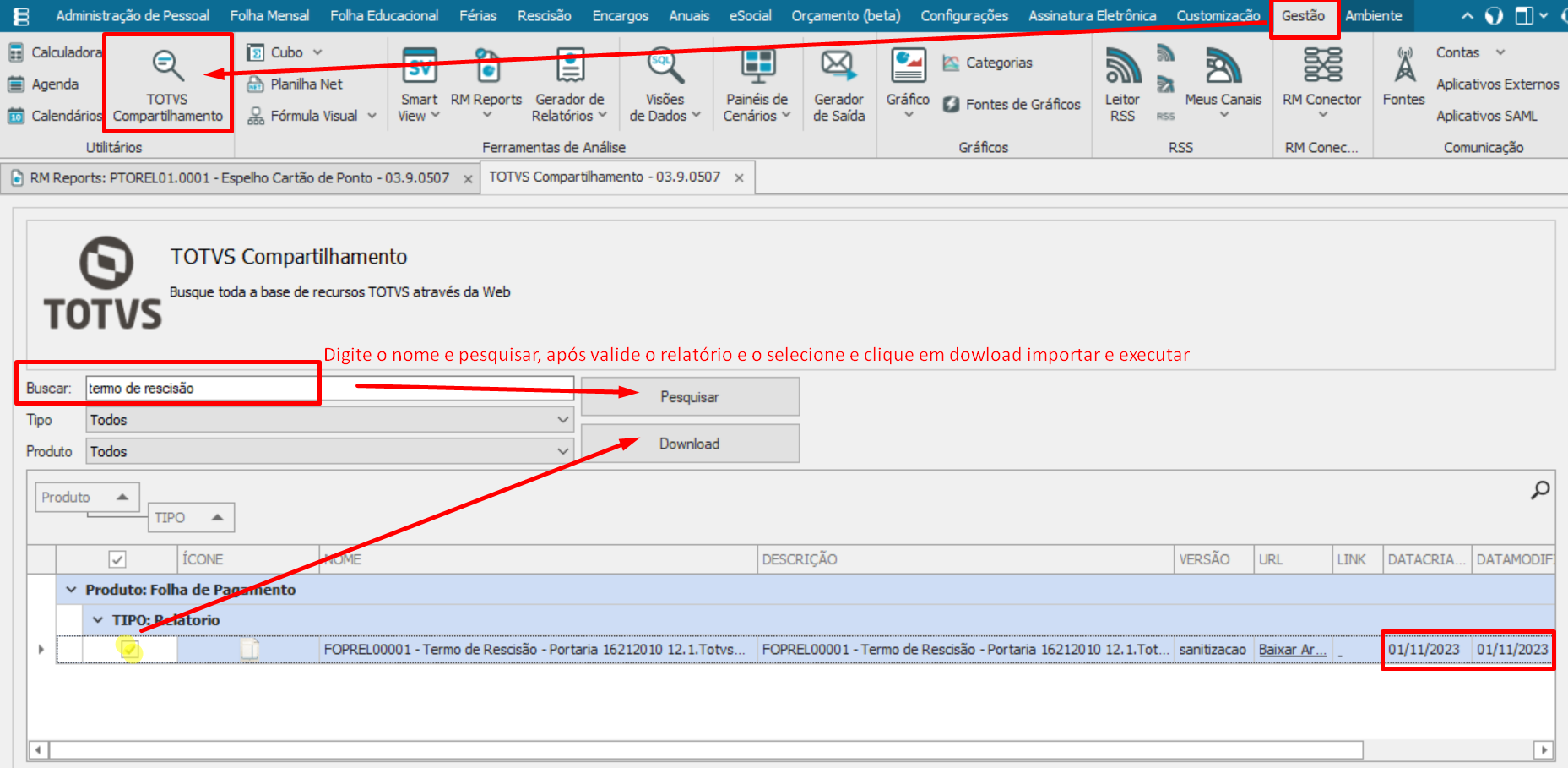1568x768 pixels.
Task: Toggle the checkbox for the FOPREL00001 row
Action: click(x=129, y=649)
